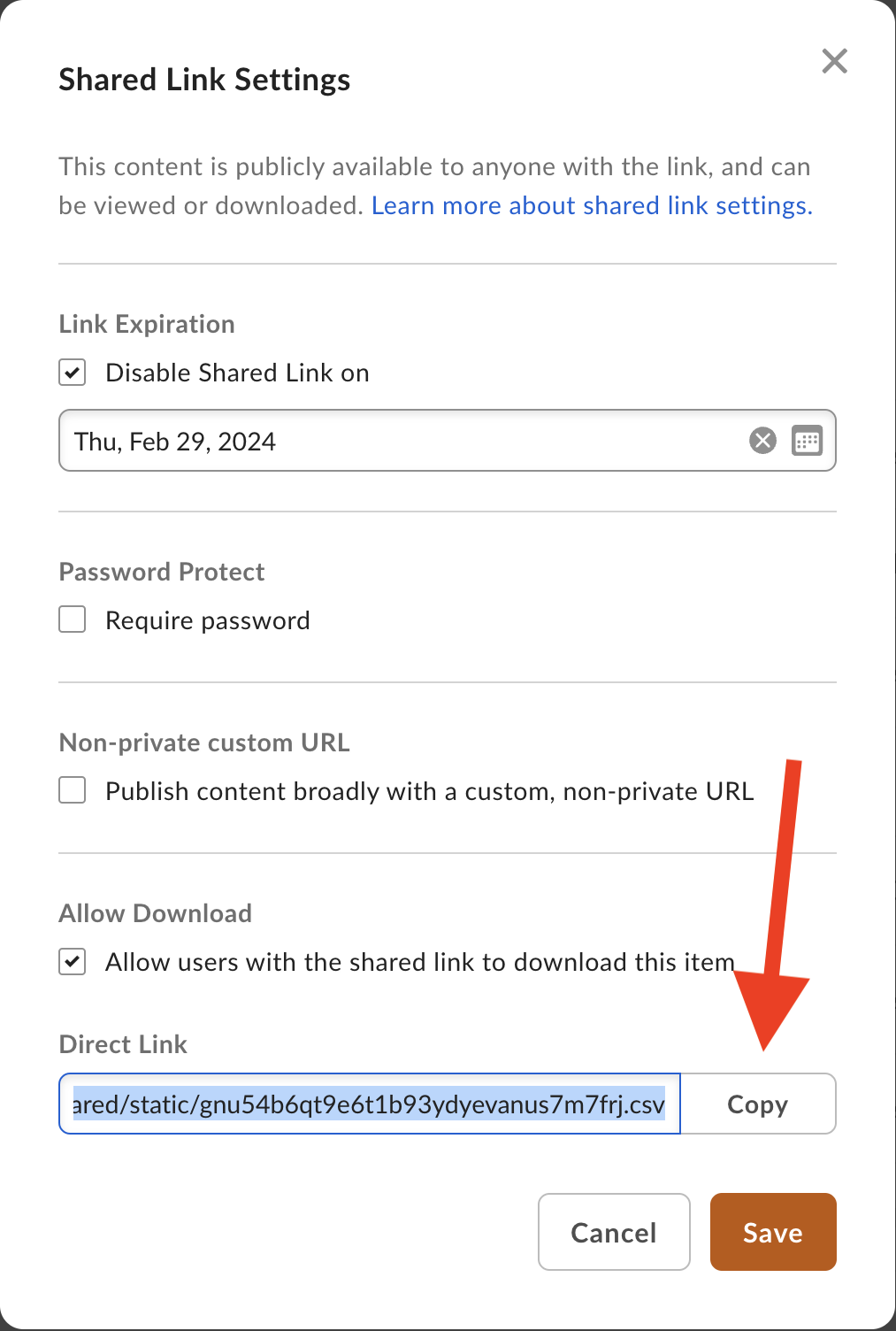Uncheck the Allow Download checkbox
896x1331 pixels.
point(73,961)
